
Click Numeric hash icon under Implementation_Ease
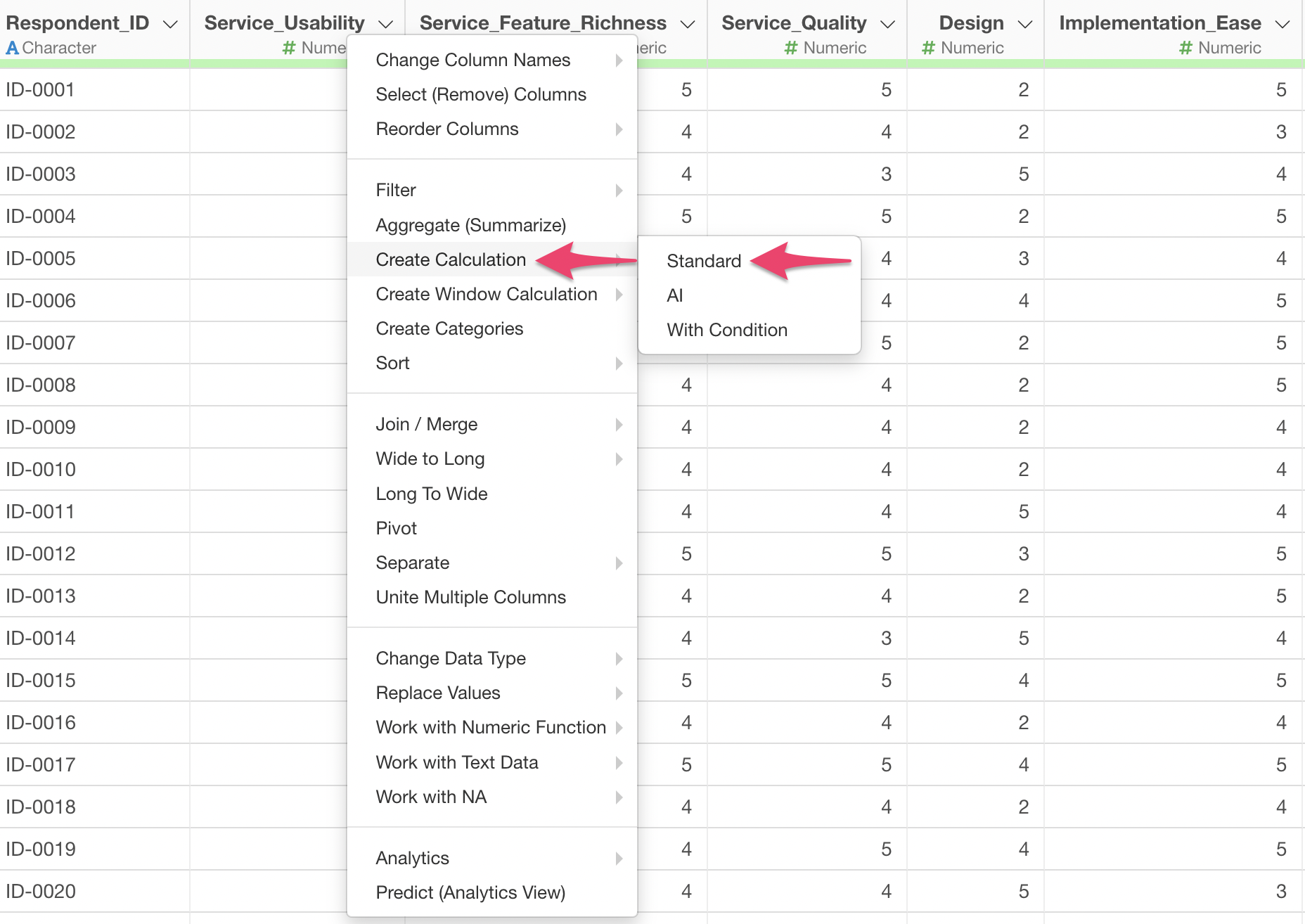click(1186, 49)
